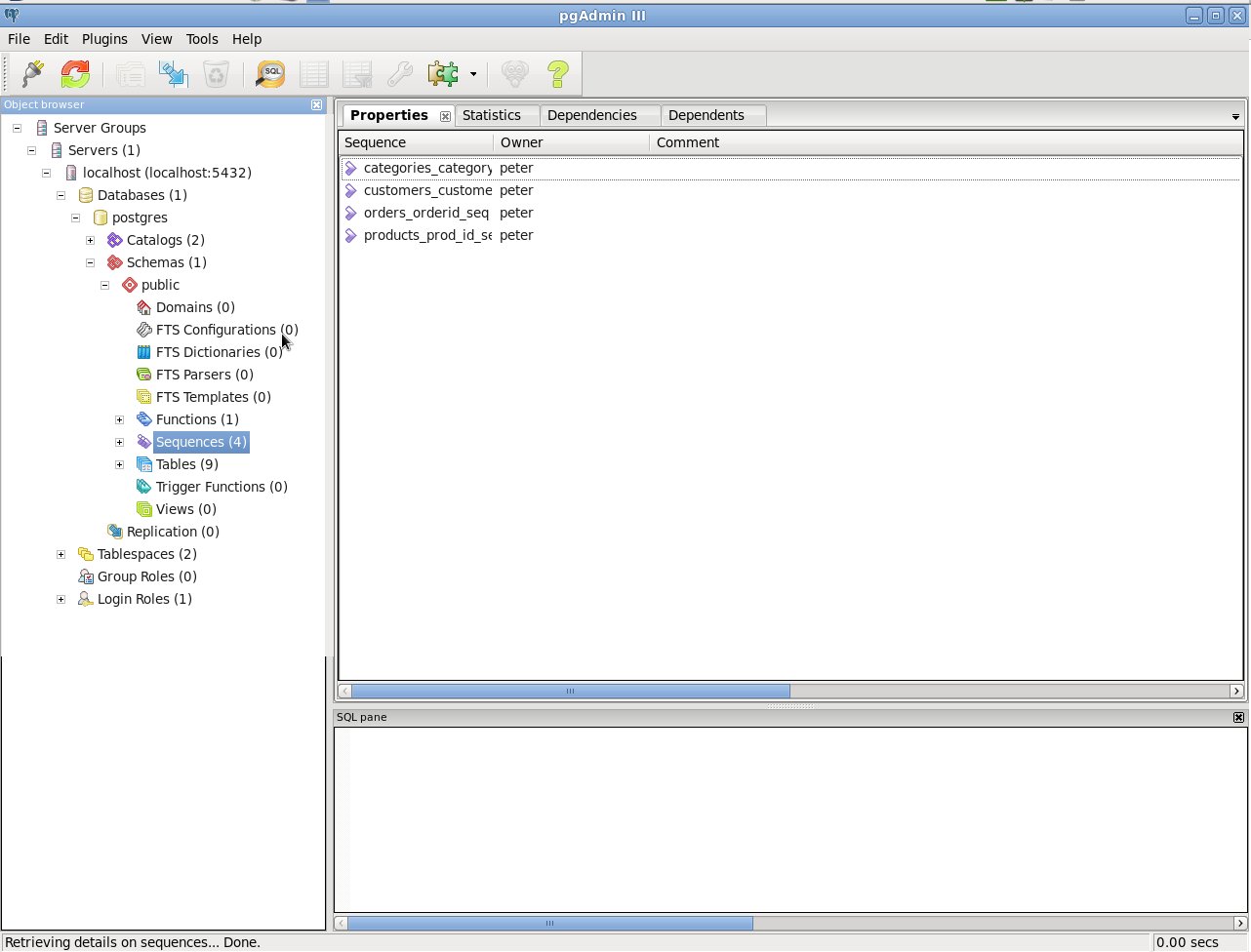Viewport: 1251px width, 952px height.
Task: Open the SQL query tool
Action: (270, 74)
